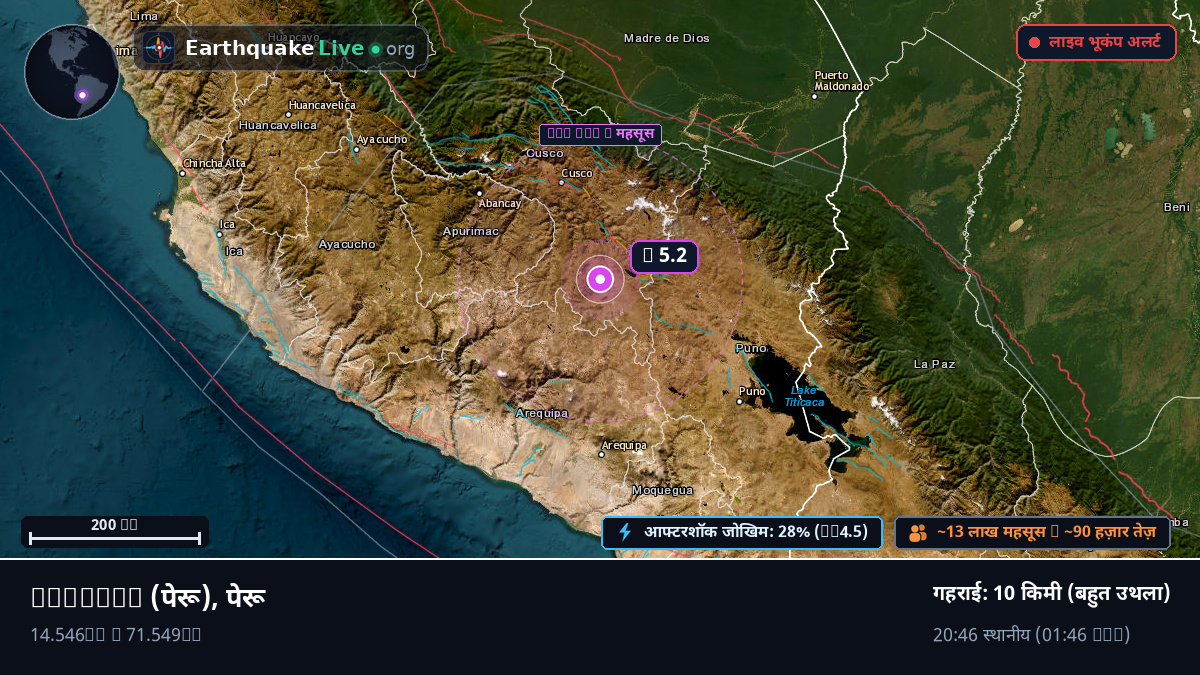1200x675 pixels.
Task: Click the green dot in the logo
Action: tap(375, 49)
